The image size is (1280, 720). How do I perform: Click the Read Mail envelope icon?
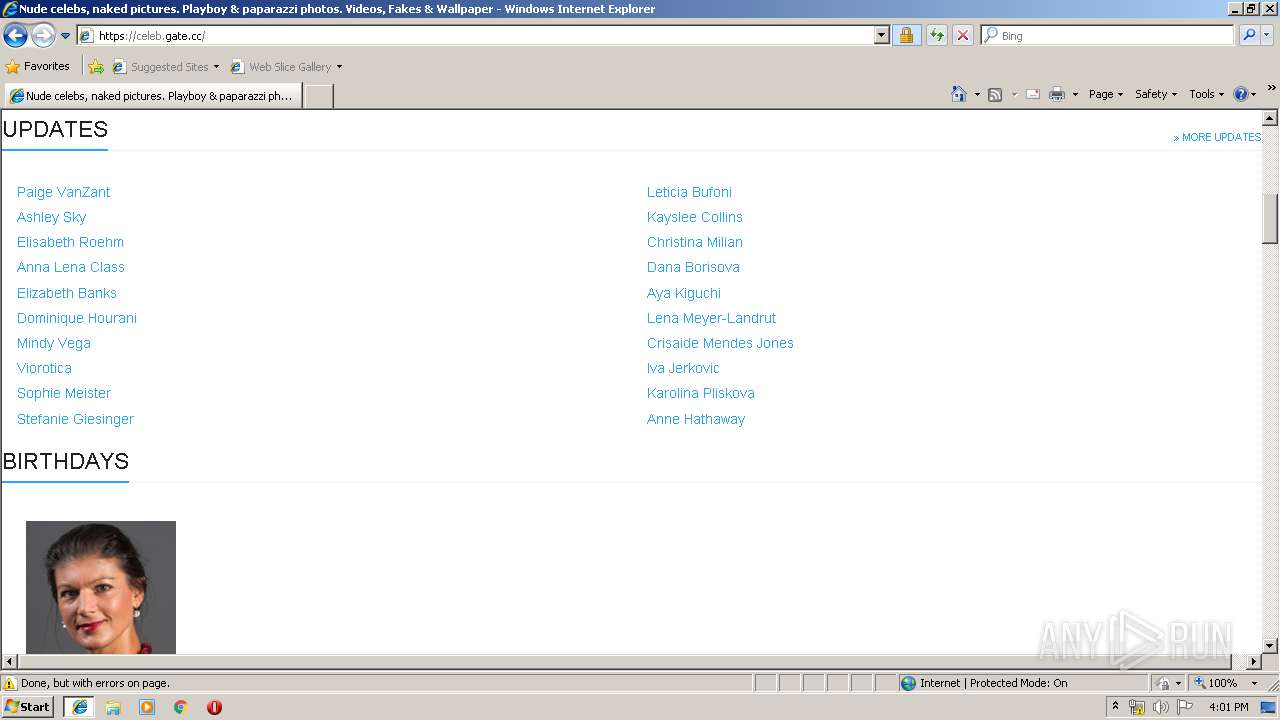click(1033, 94)
